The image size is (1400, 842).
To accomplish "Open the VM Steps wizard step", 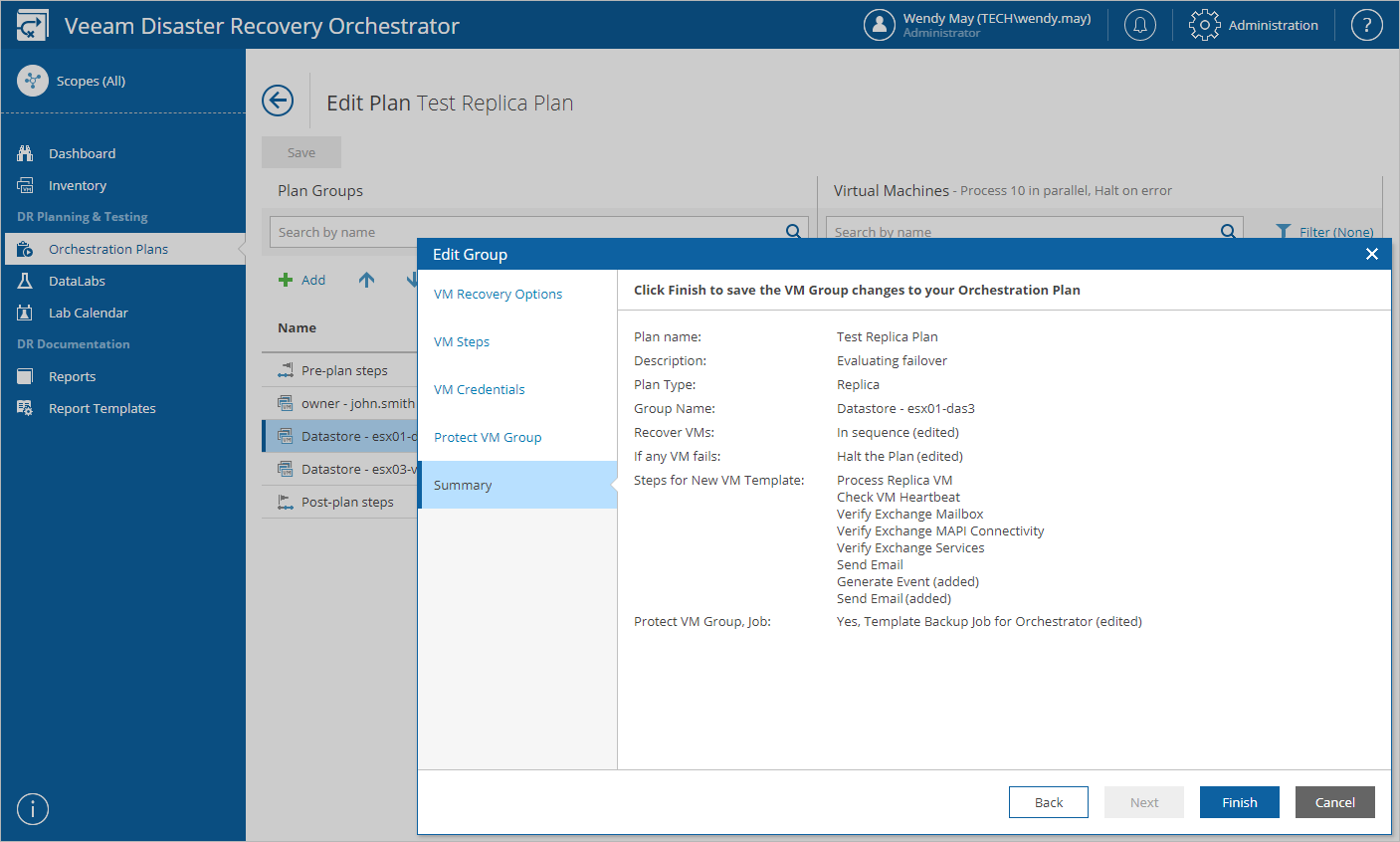I will click(x=462, y=341).
